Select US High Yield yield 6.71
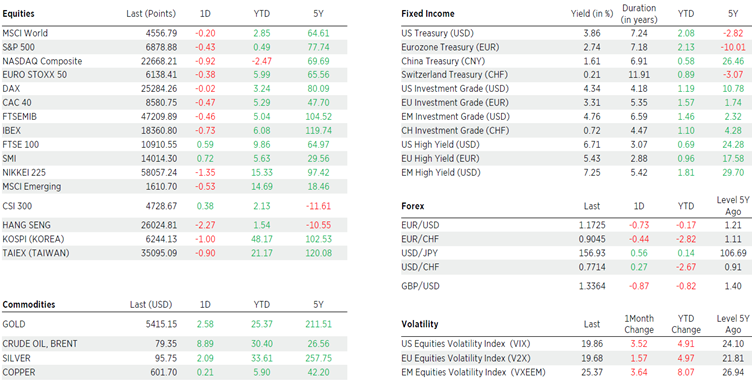The image size is (752, 381). 592,145
